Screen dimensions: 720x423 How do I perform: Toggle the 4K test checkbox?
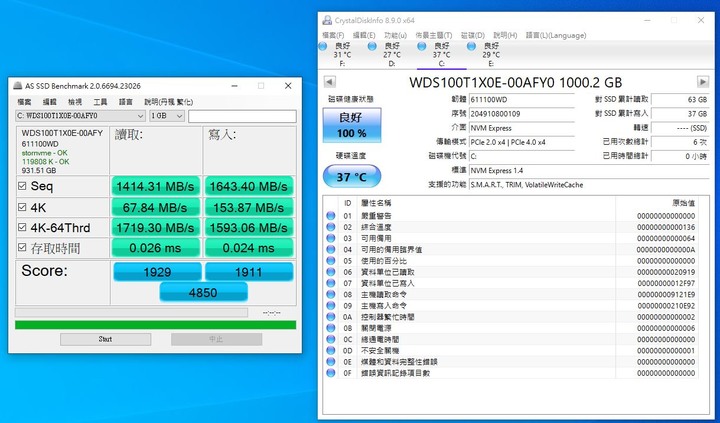pos(22,207)
